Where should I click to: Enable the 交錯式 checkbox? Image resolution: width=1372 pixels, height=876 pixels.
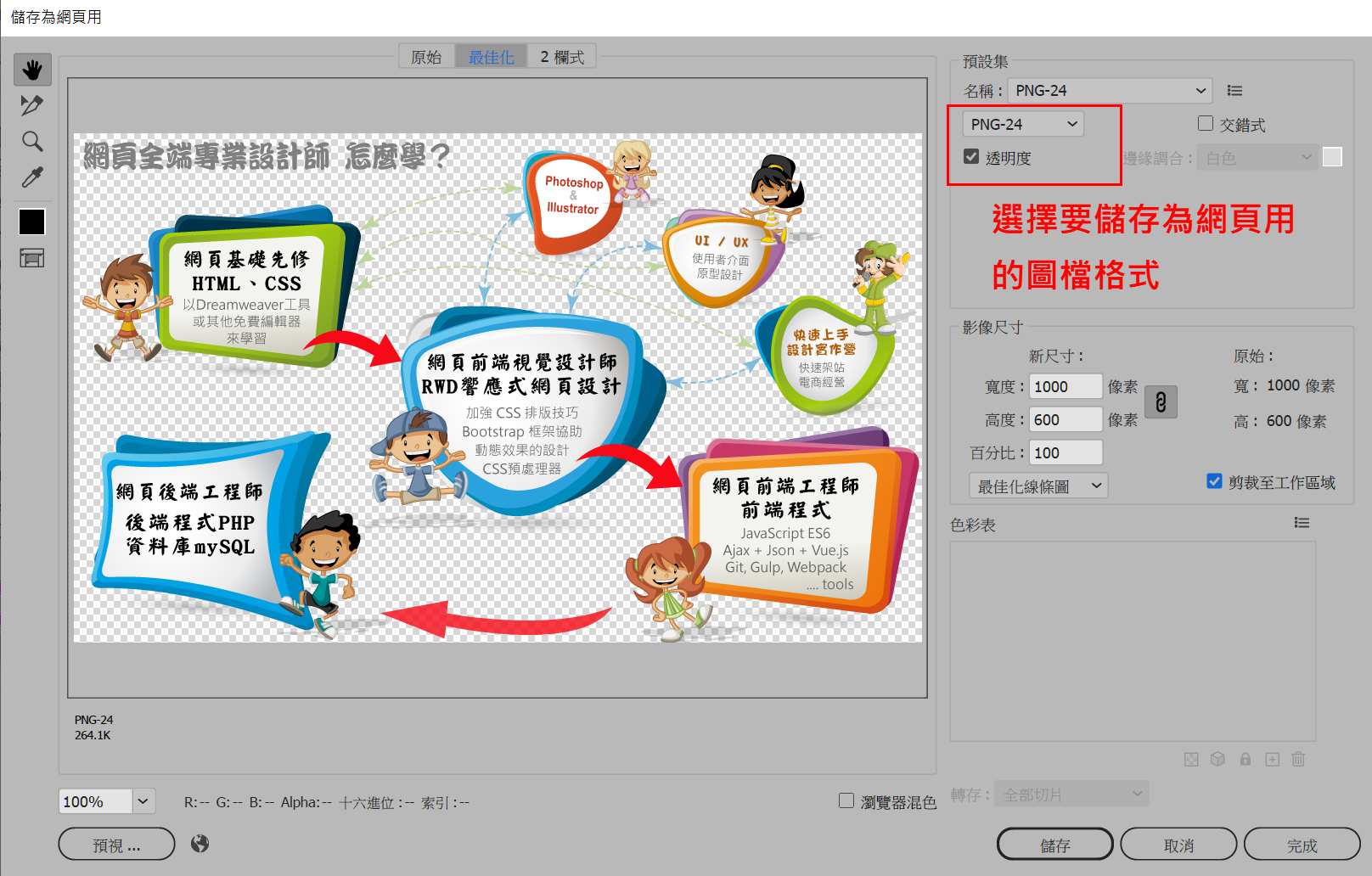point(1206,124)
